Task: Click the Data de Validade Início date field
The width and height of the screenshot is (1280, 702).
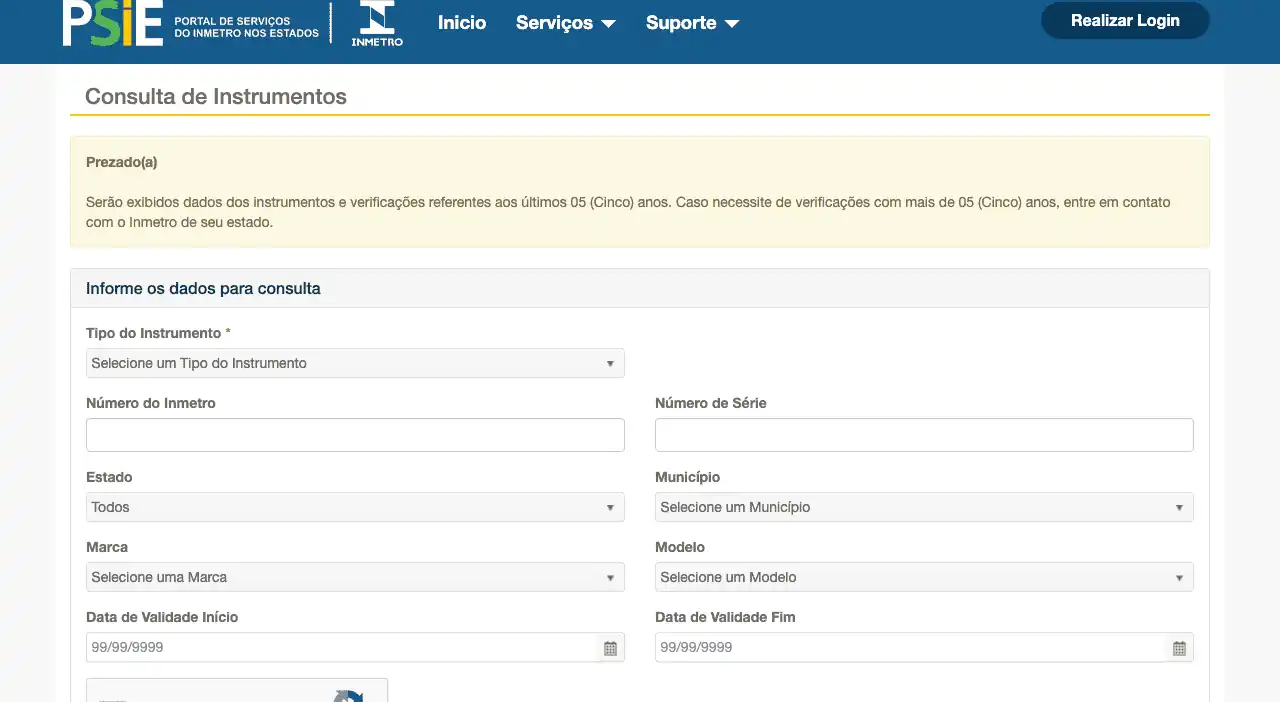Action: point(340,648)
